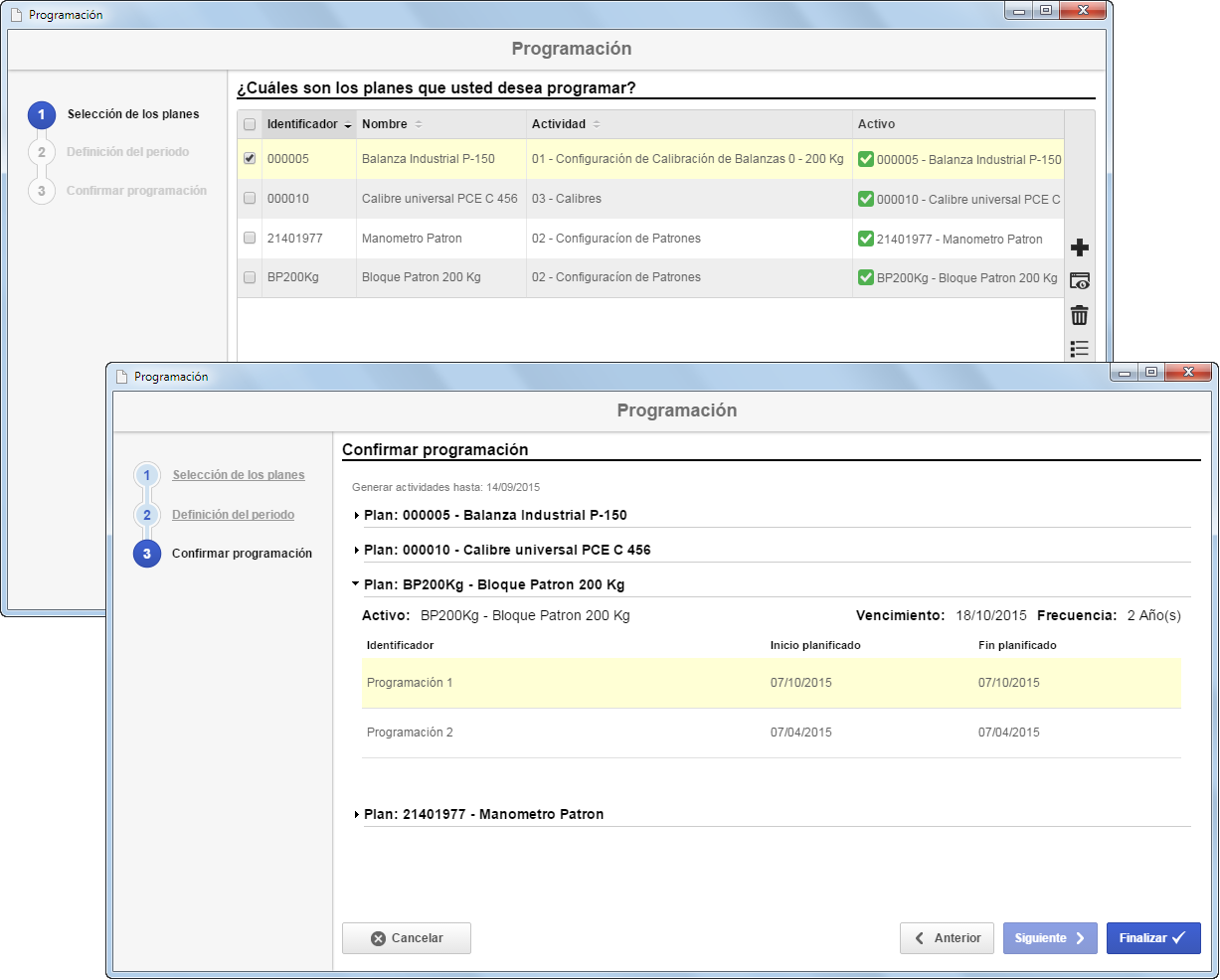Click Balanza Industrial P-150 name cell

point(429,159)
